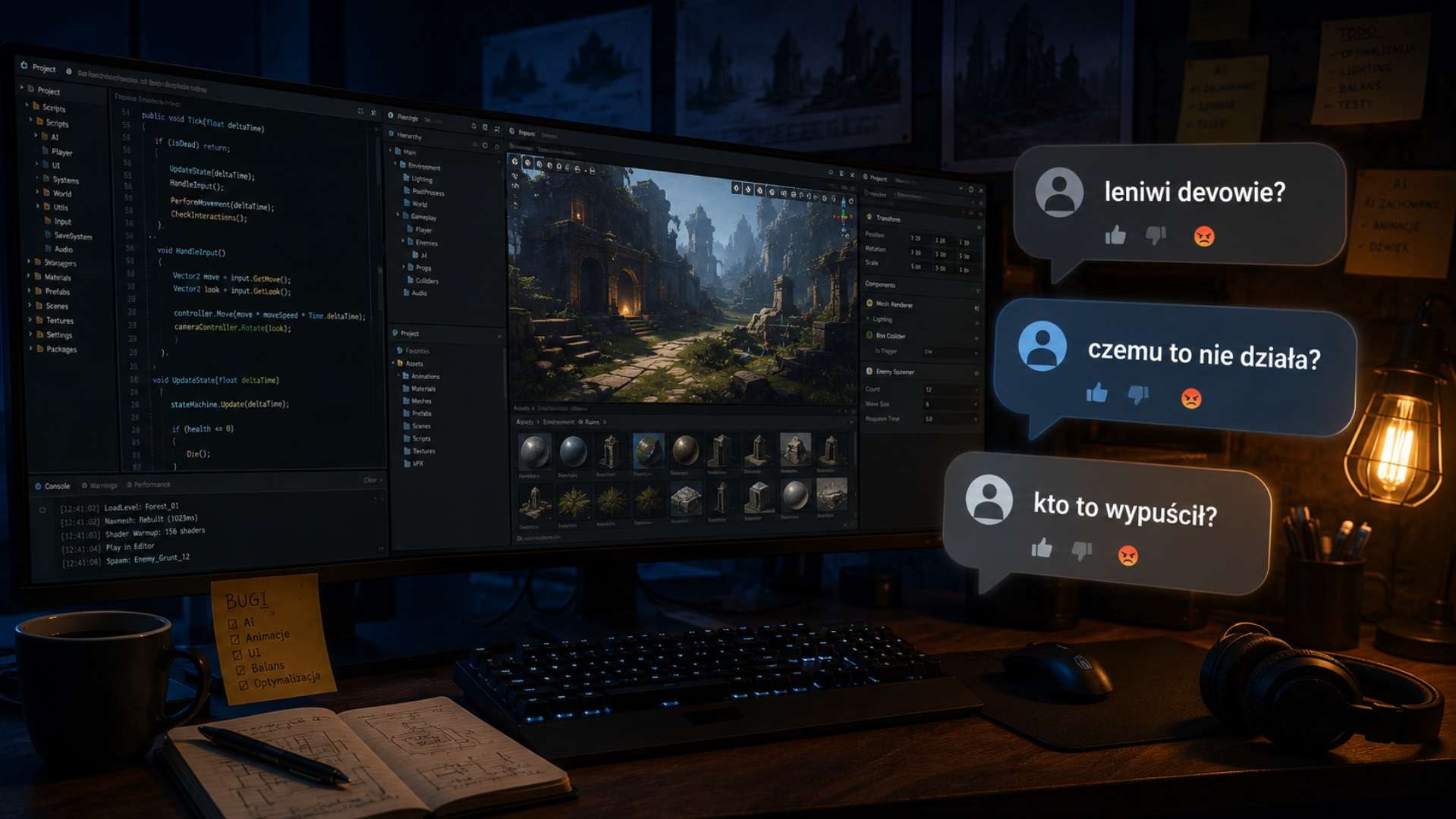1456x819 pixels.
Task: Click the Count input field in Enemy Spawner
Action: [x=948, y=389]
